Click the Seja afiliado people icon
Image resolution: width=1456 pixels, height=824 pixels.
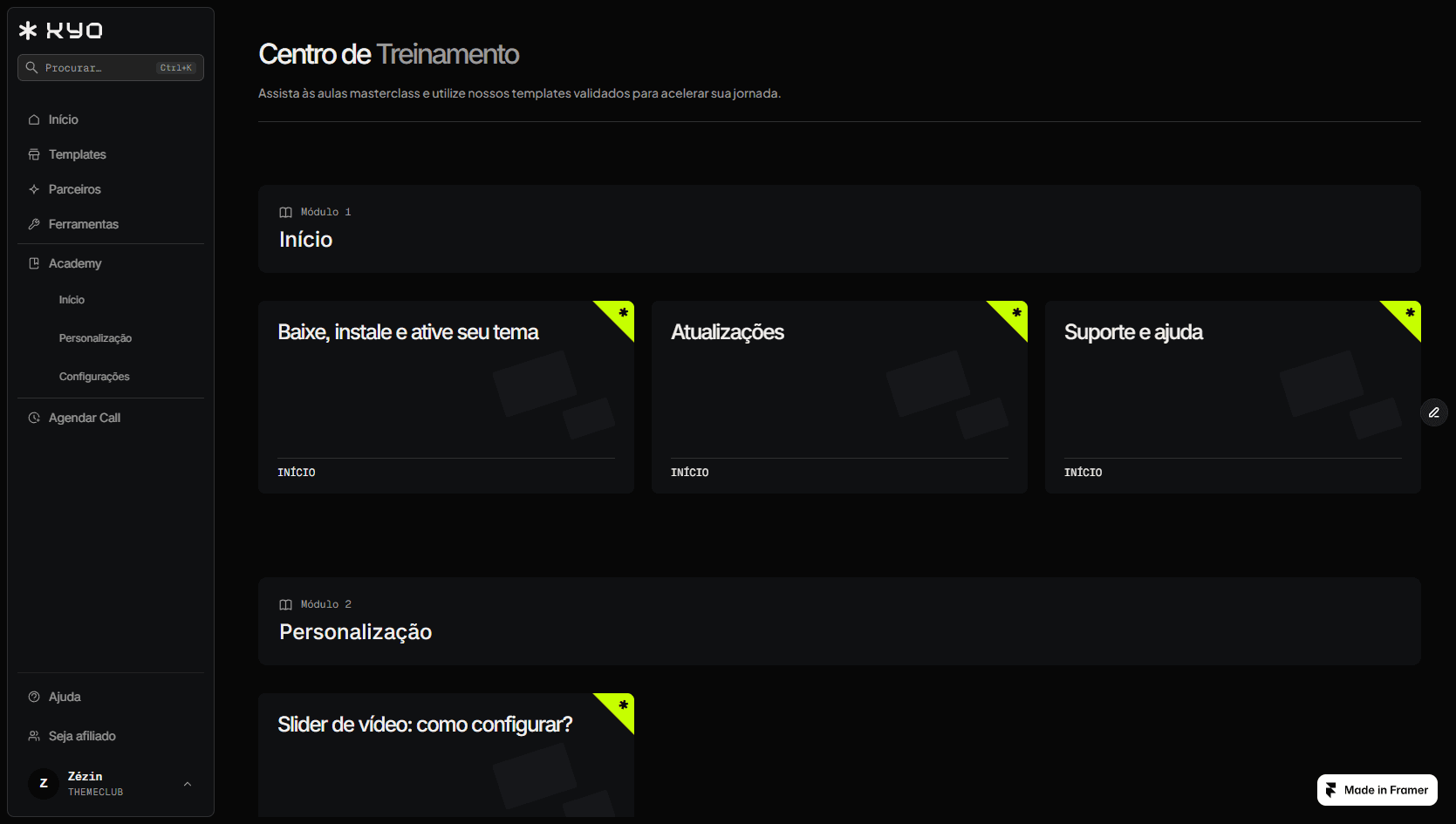point(34,736)
